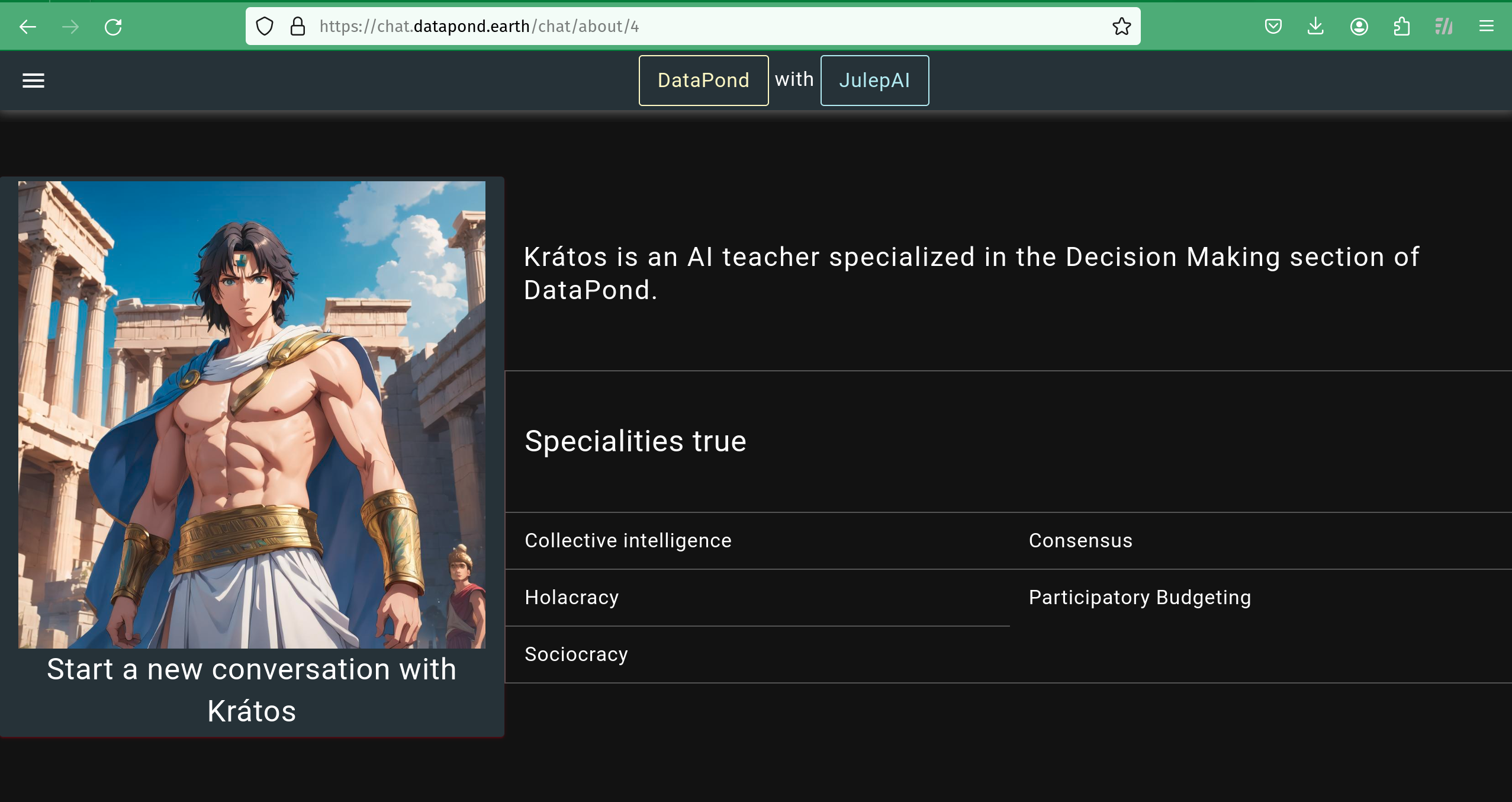
Task: Open tracking protection shield icon
Action: click(x=265, y=27)
